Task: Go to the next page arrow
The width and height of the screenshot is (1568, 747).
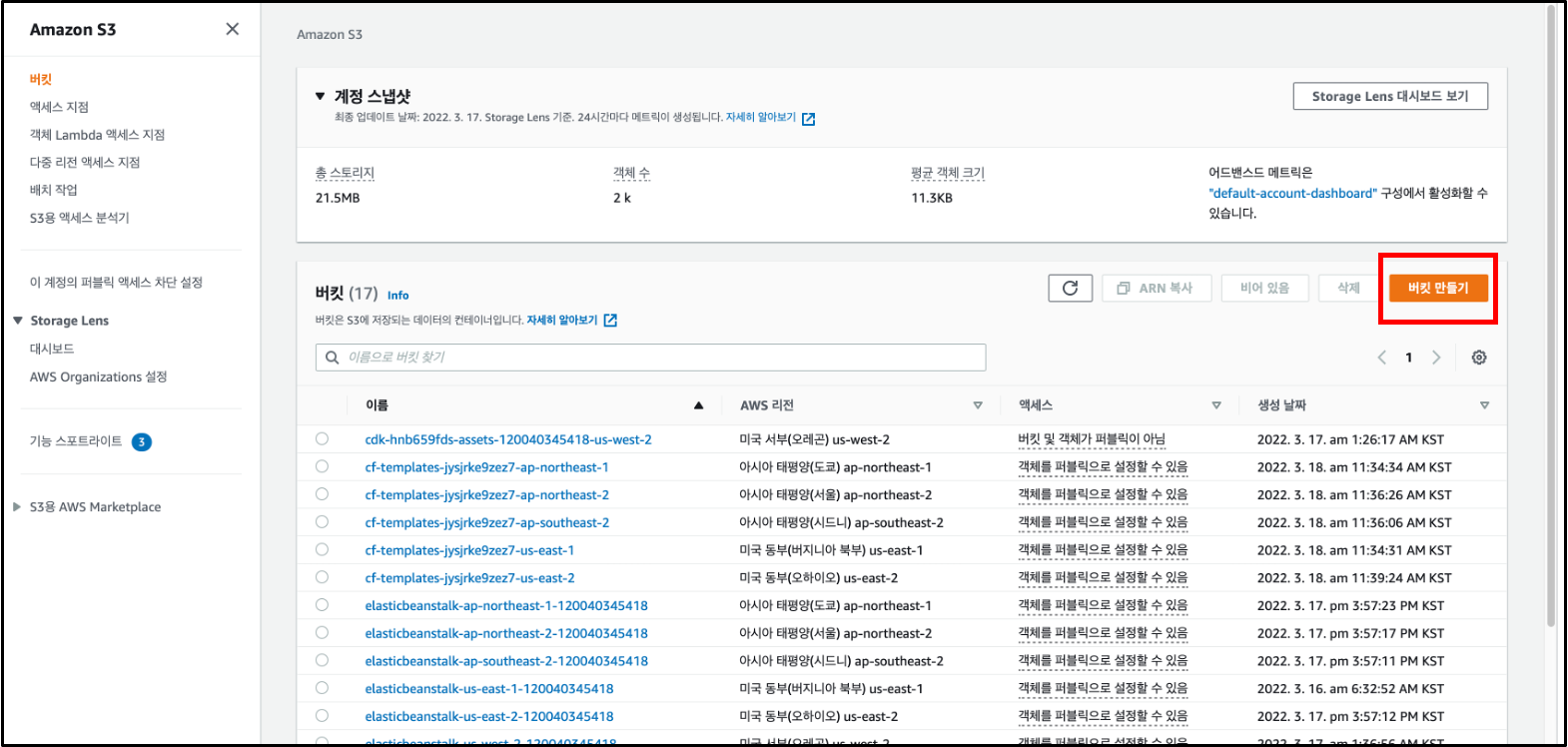Action: pyautogui.click(x=1436, y=358)
